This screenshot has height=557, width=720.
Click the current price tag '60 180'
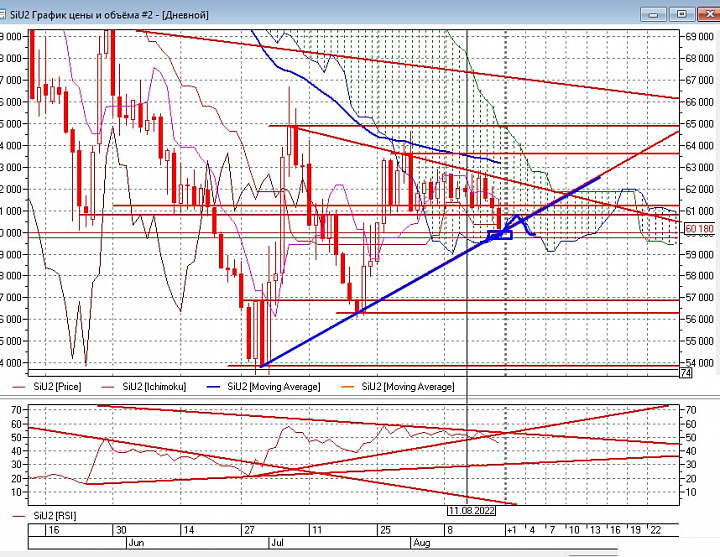(x=700, y=229)
